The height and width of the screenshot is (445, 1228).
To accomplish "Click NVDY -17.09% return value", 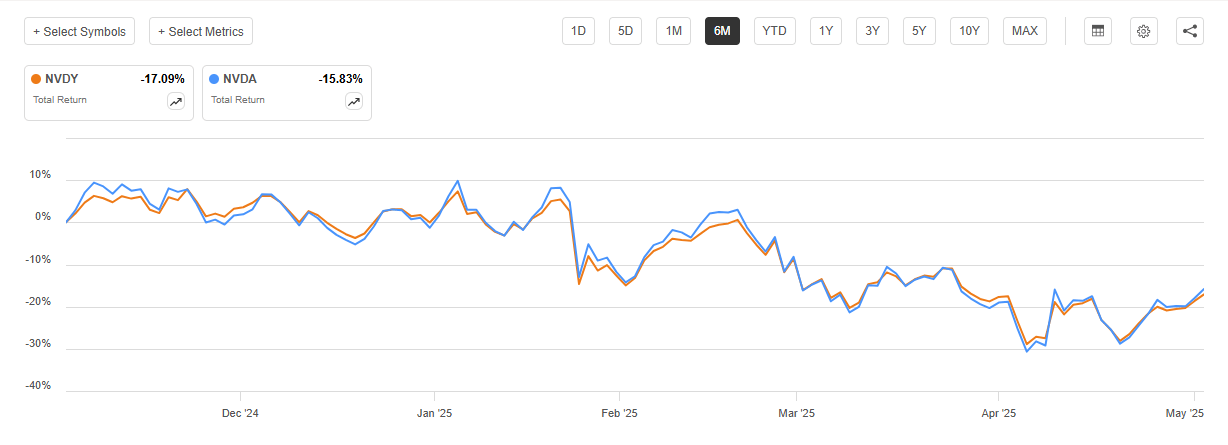I will point(163,78).
